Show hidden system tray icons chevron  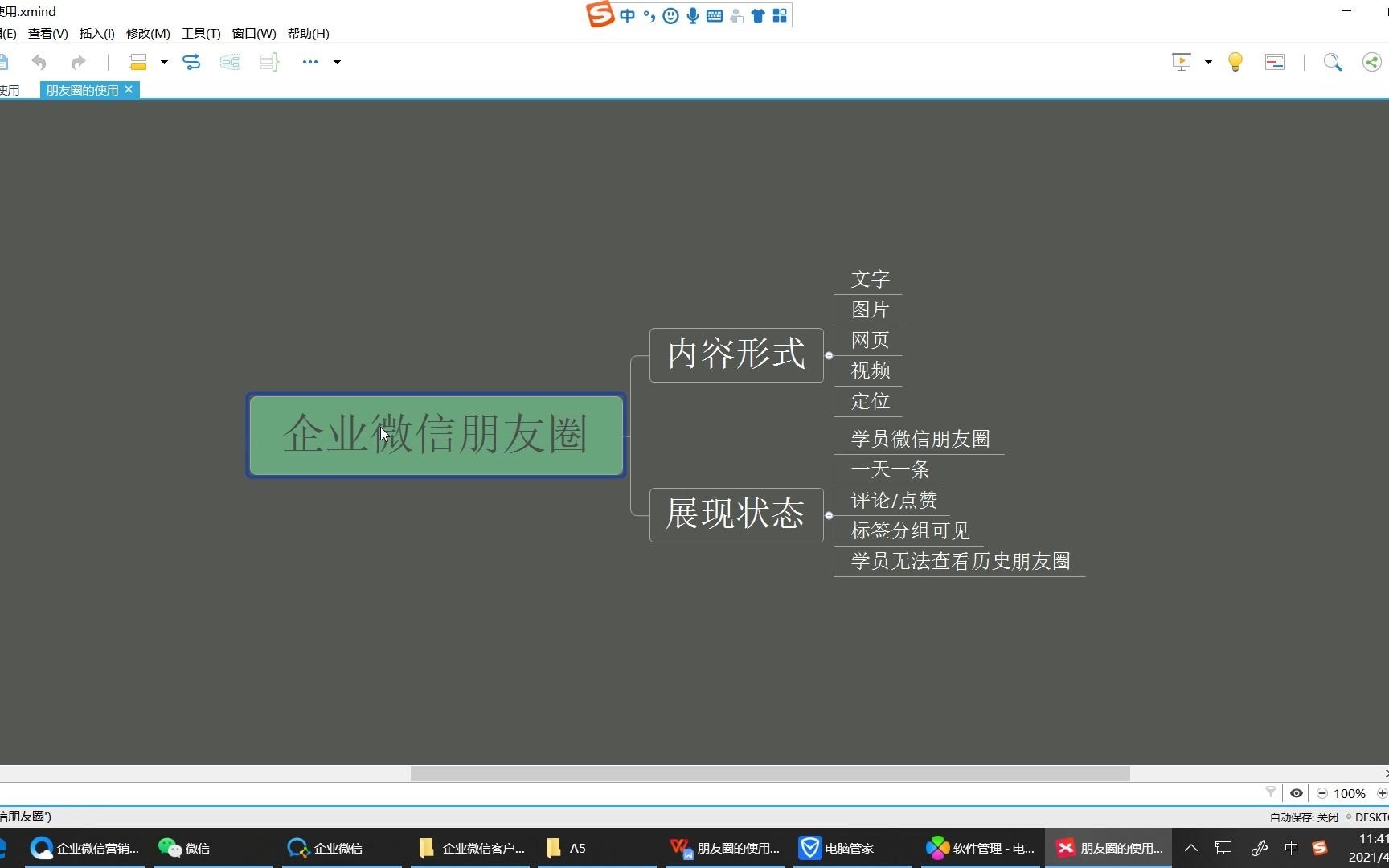(1191, 848)
